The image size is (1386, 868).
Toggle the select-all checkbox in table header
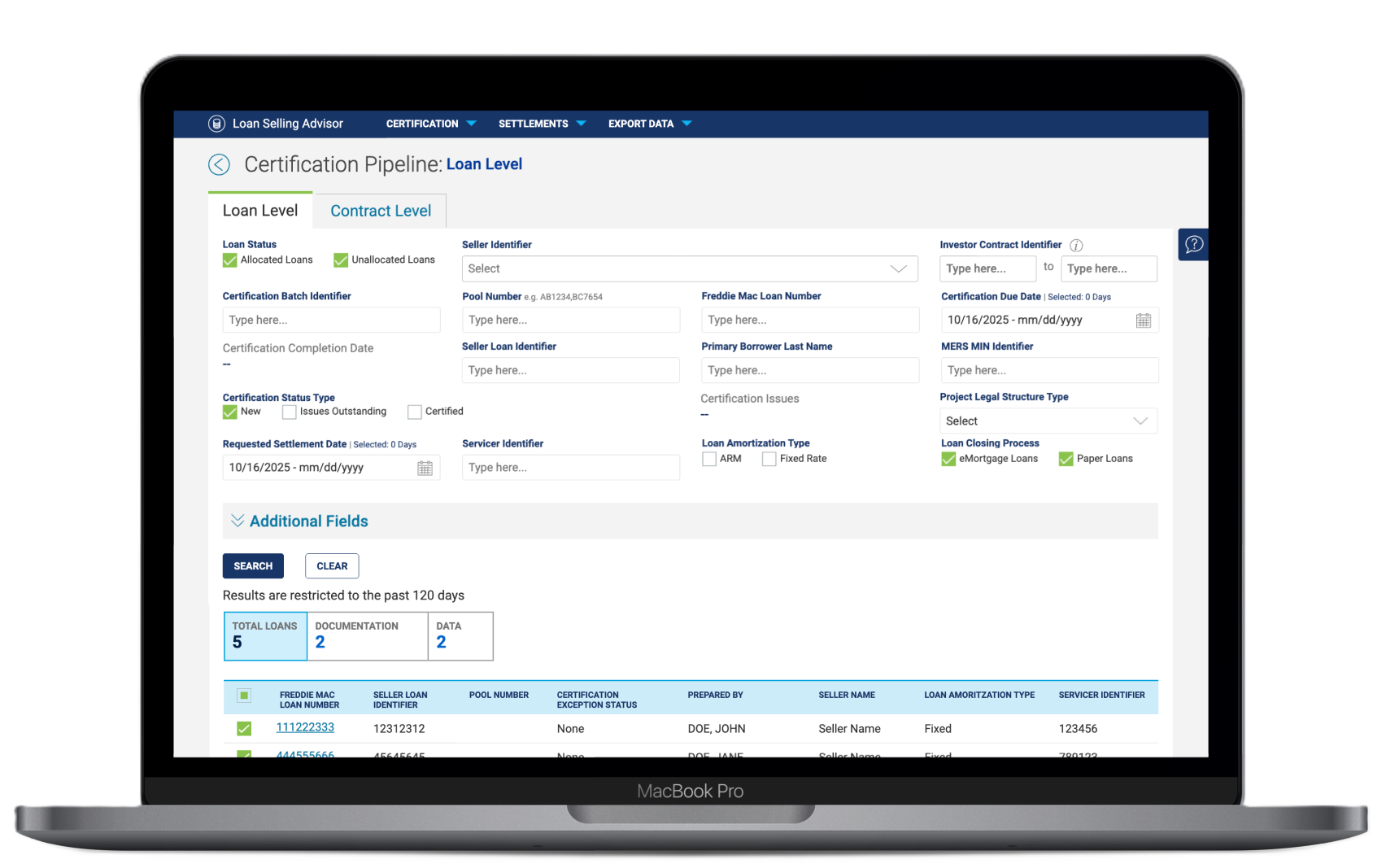tap(244, 696)
